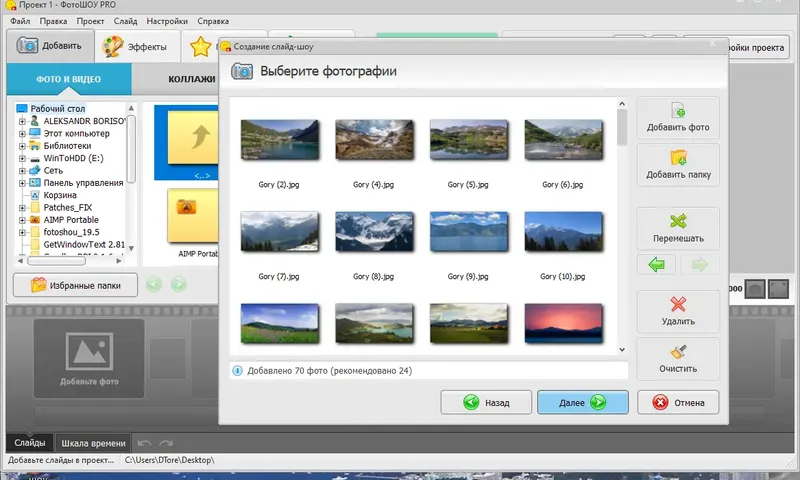The height and width of the screenshot is (480, 800).
Task: Proceed with the Далее button
Action: (x=583, y=402)
